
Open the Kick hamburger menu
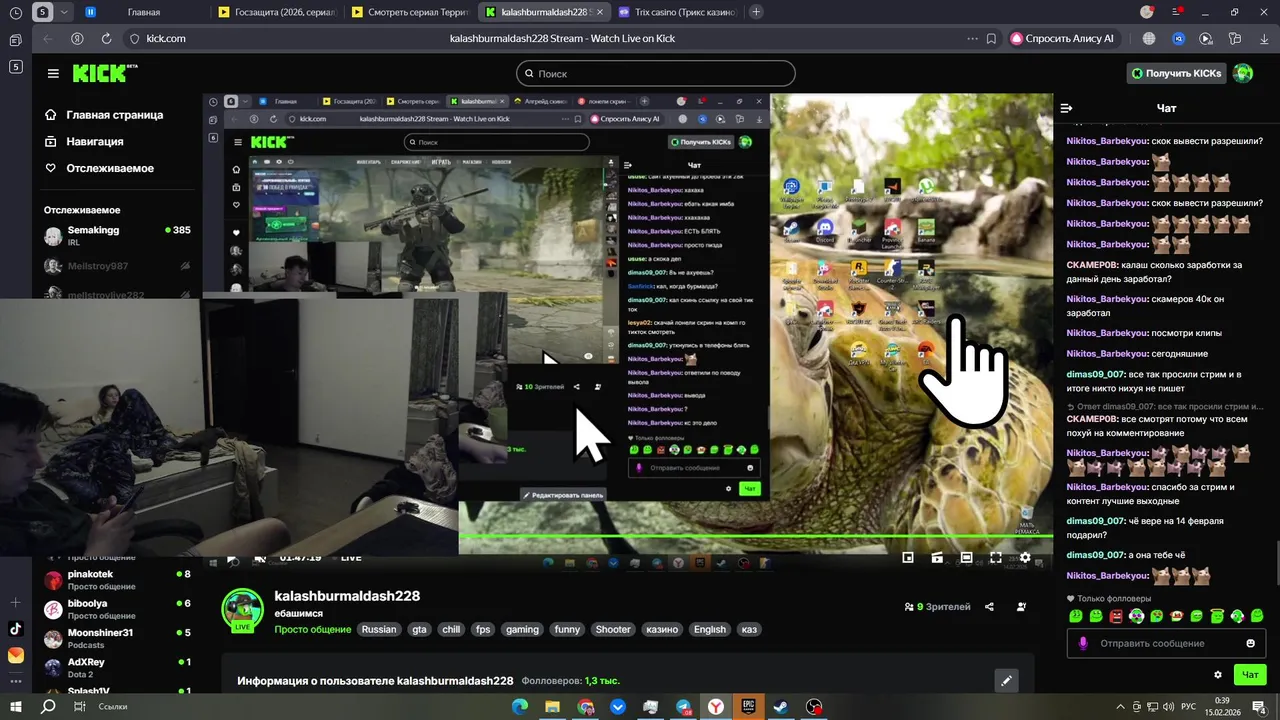[53, 73]
